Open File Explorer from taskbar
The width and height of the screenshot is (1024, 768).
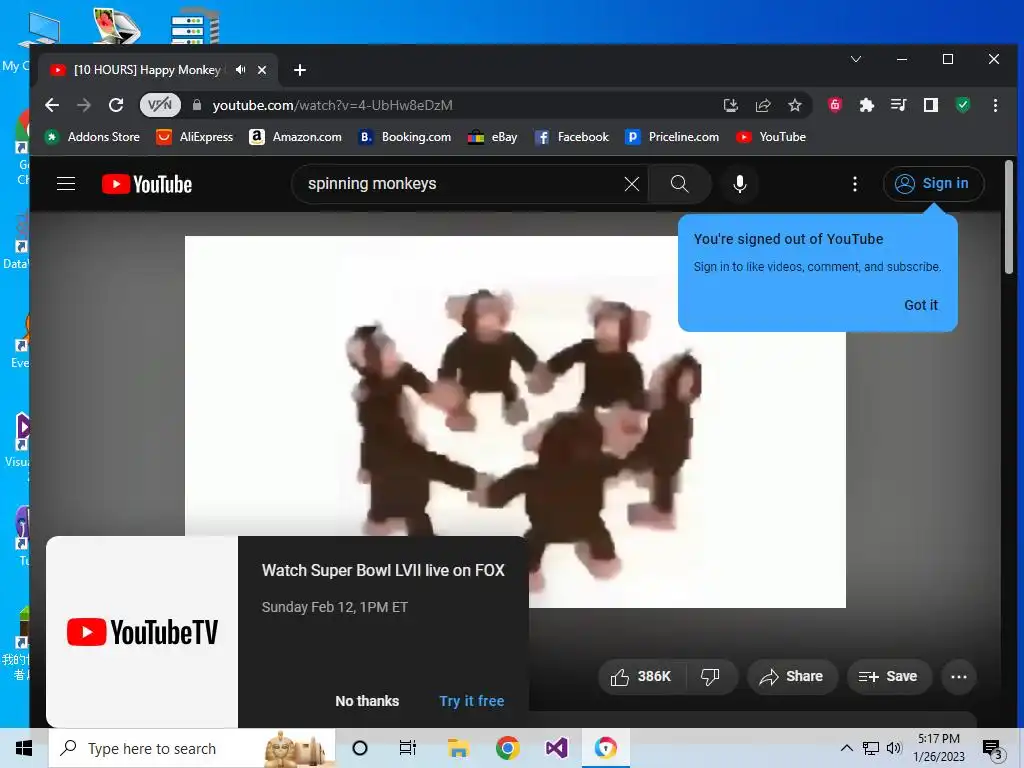(458, 748)
